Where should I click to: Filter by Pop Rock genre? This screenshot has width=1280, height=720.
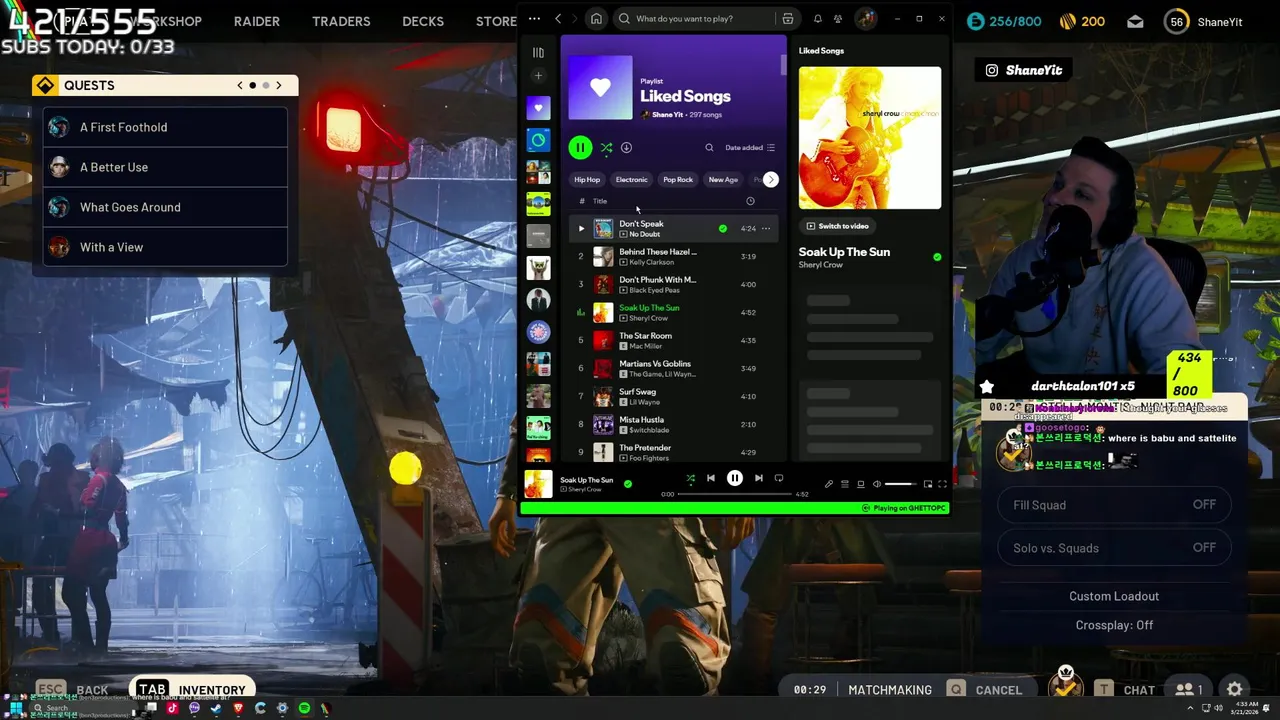[x=678, y=180]
